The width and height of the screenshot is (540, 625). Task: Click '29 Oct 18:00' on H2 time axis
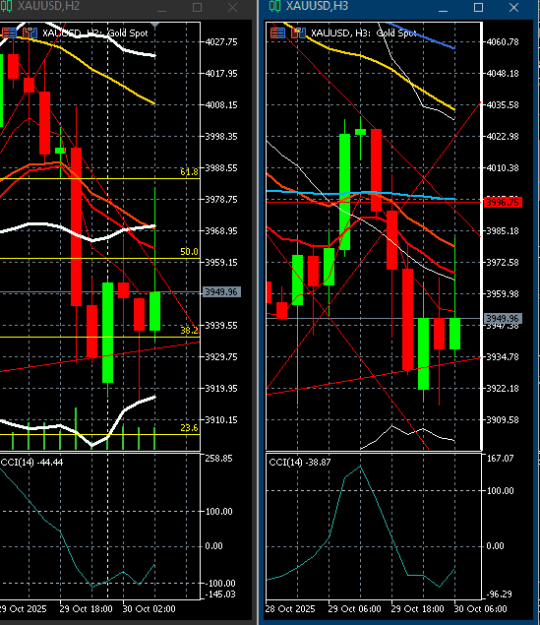pyautogui.click(x=86, y=609)
